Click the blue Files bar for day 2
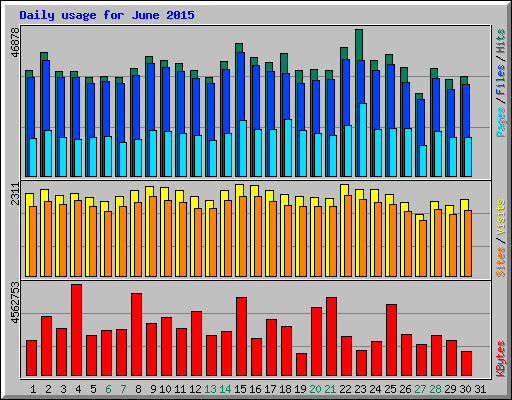The height and width of the screenshot is (400, 512). (46, 95)
